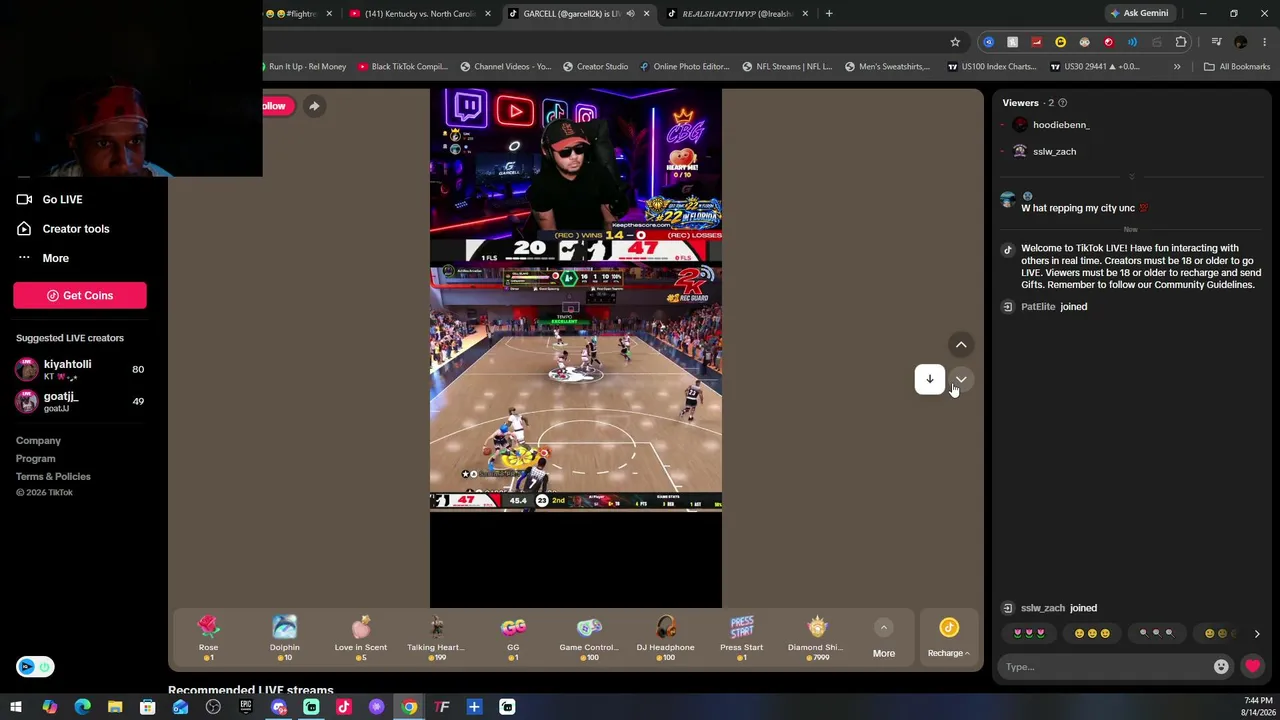Open the US100 Index Charts bookmark

(991, 67)
